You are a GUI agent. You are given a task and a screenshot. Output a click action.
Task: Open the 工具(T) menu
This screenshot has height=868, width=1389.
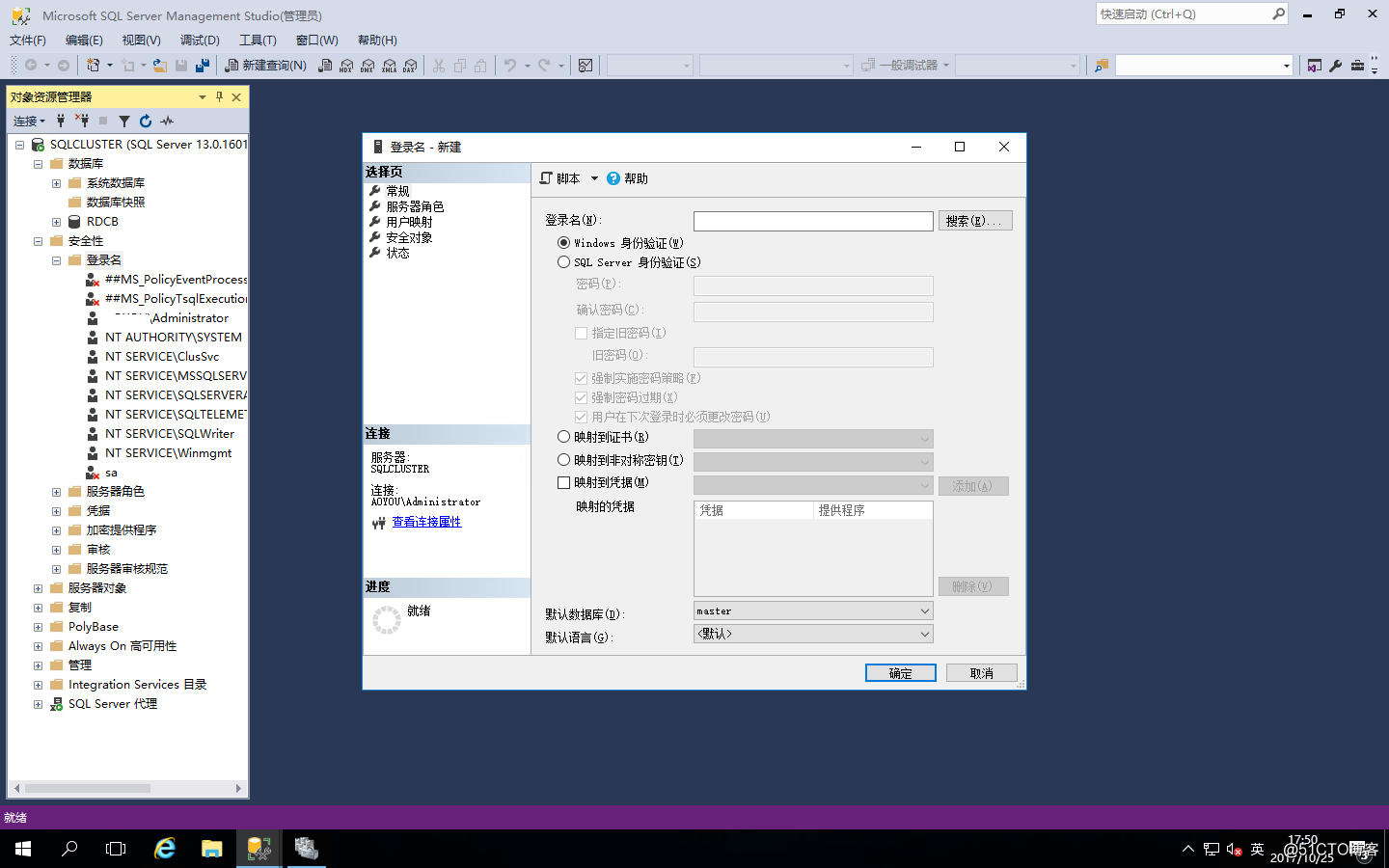(258, 41)
